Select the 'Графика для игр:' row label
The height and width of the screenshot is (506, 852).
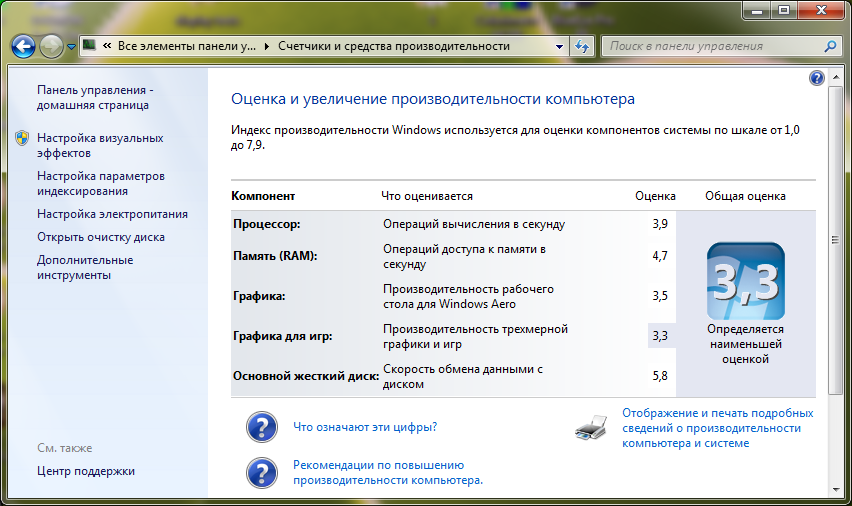(x=283, y=336)
